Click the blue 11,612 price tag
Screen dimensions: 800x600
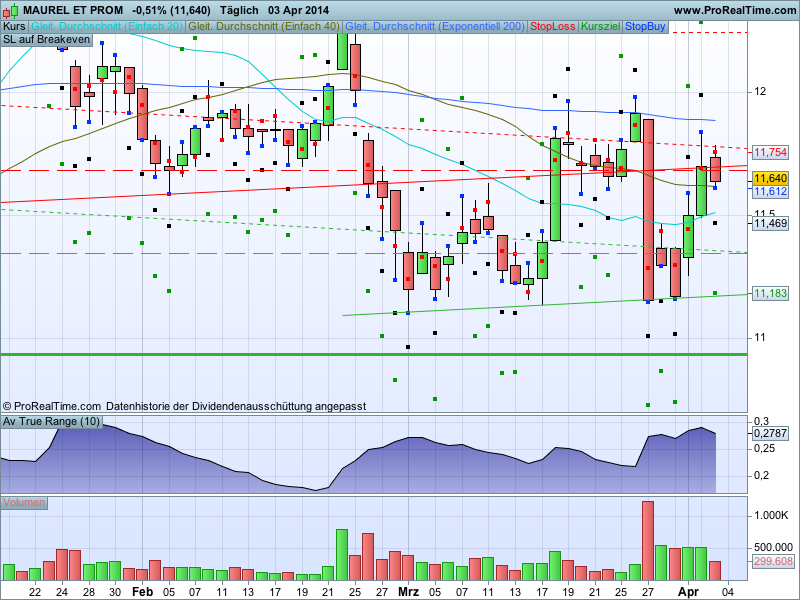click(x=770, y=192)
